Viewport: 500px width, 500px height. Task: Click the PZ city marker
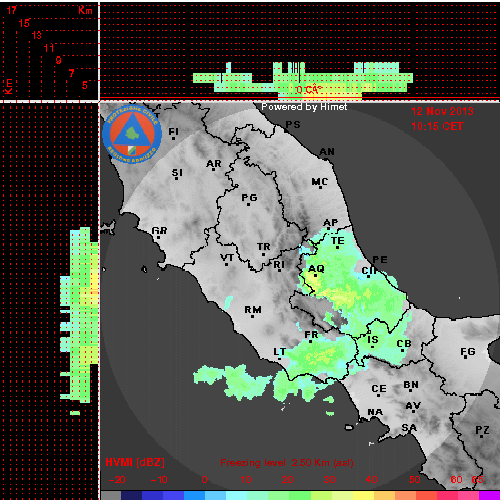tap(481, 436)
